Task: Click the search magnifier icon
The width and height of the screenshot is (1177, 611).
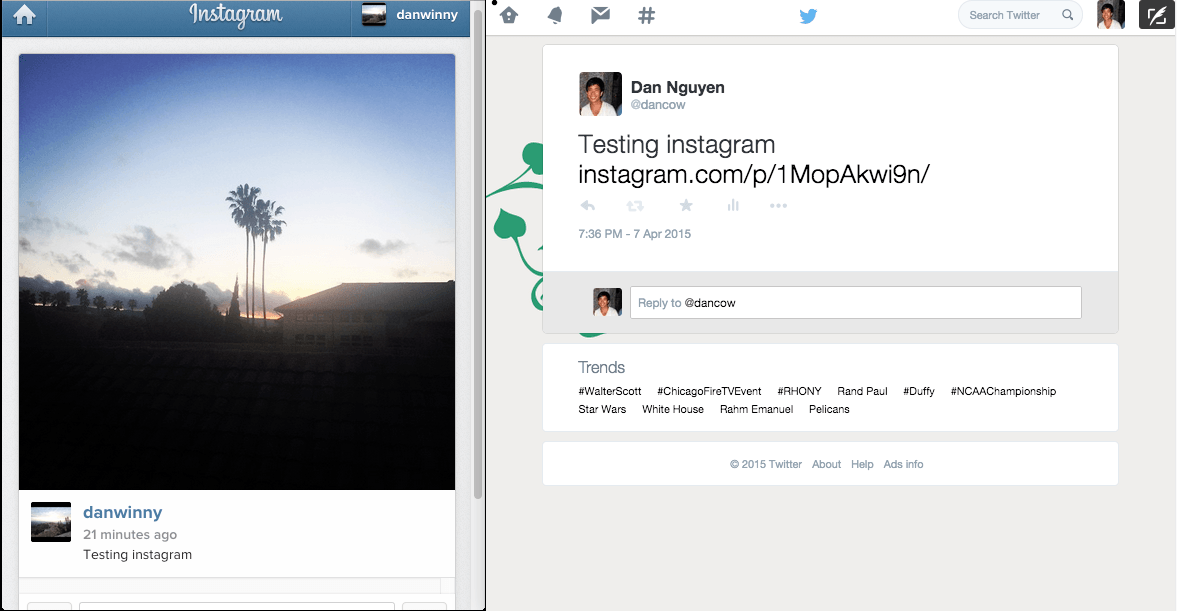Action: pyautogui.click(x=1067, y=15)
